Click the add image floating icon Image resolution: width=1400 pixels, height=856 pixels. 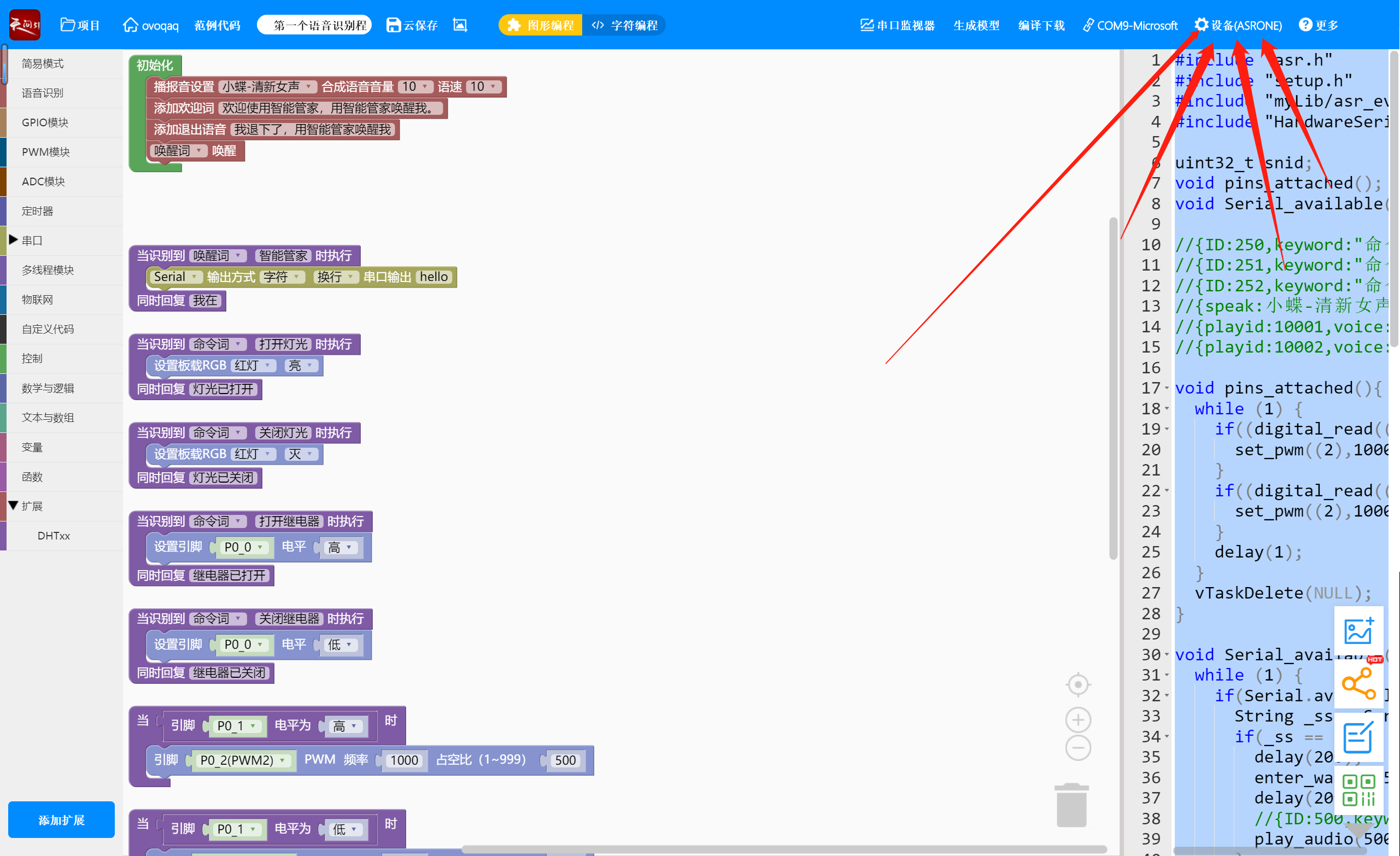click(x=1358, y=630)
